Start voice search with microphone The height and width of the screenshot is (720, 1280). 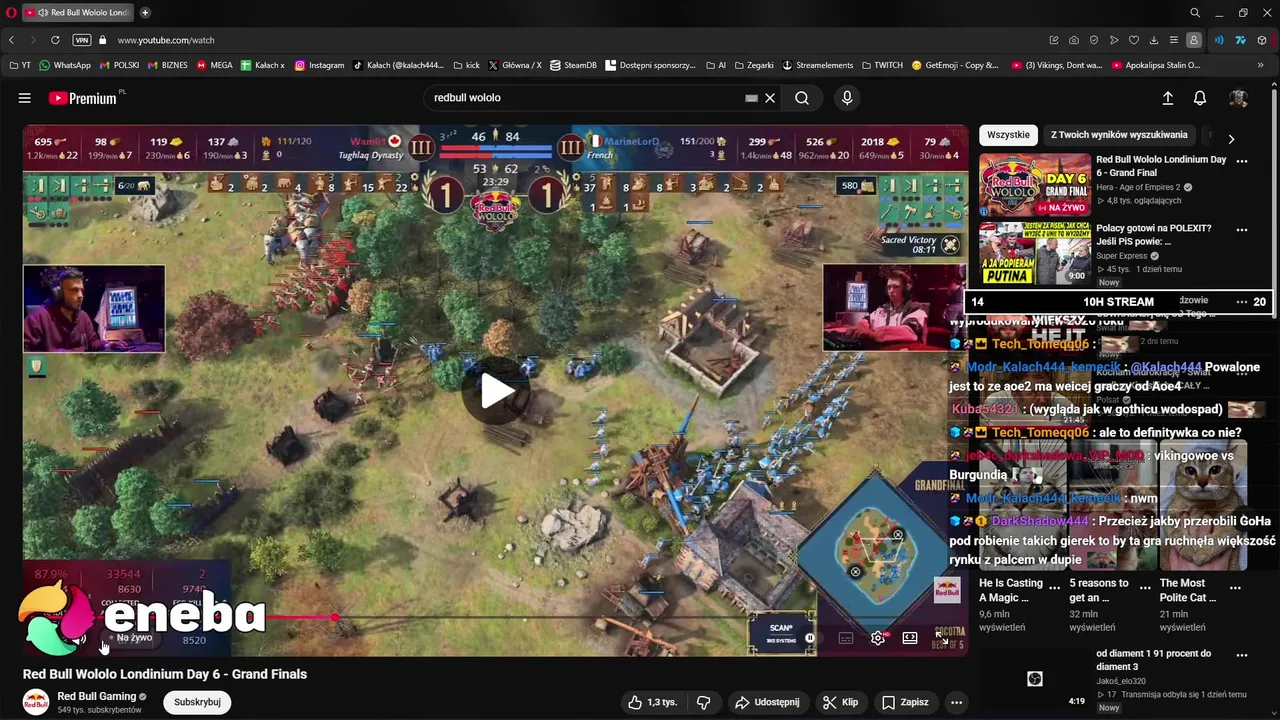coord(847,98)
